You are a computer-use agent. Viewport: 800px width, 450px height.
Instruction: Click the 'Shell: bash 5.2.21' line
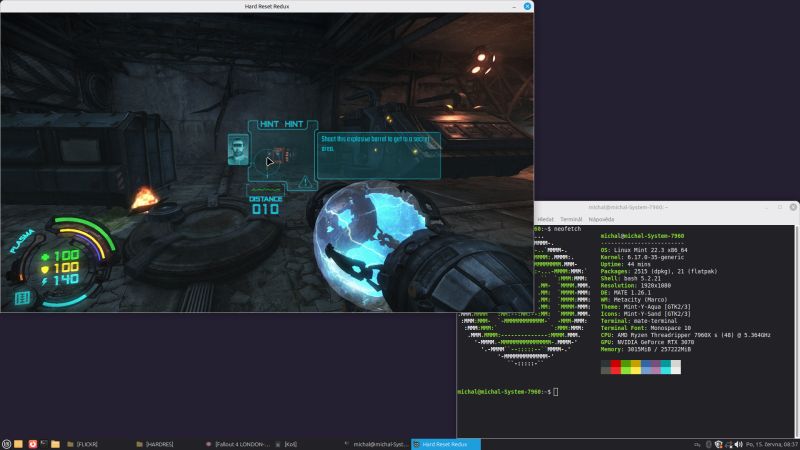(x=631, y=279)
